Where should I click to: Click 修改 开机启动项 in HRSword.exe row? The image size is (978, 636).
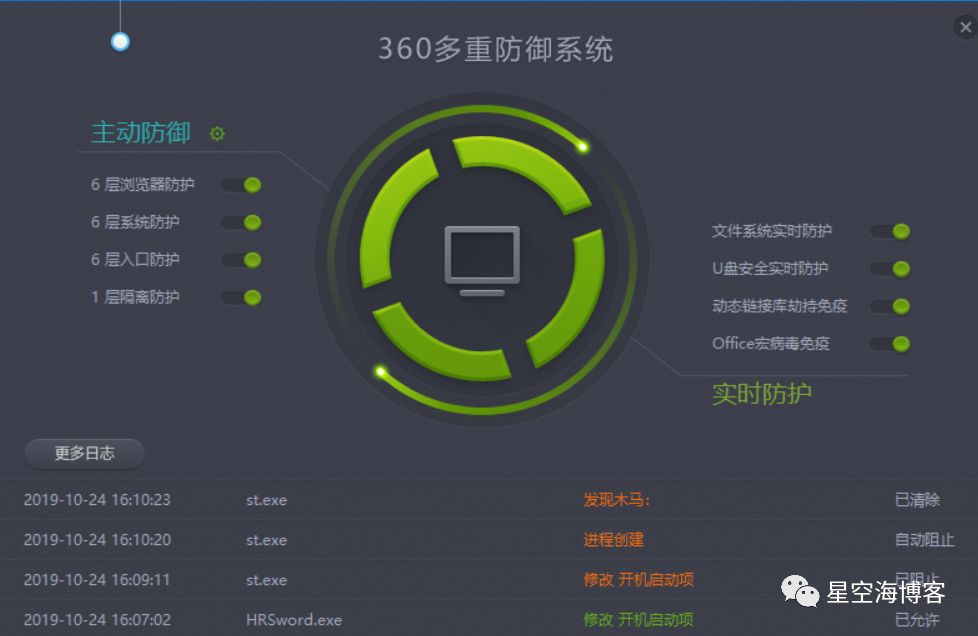click(638, 620)
